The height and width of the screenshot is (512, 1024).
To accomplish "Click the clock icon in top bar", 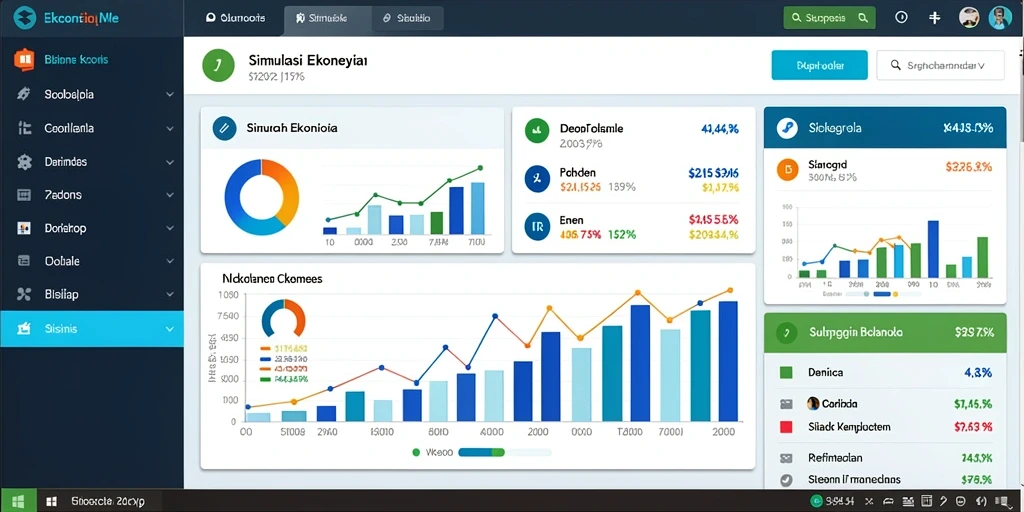I will coord(901,18).
